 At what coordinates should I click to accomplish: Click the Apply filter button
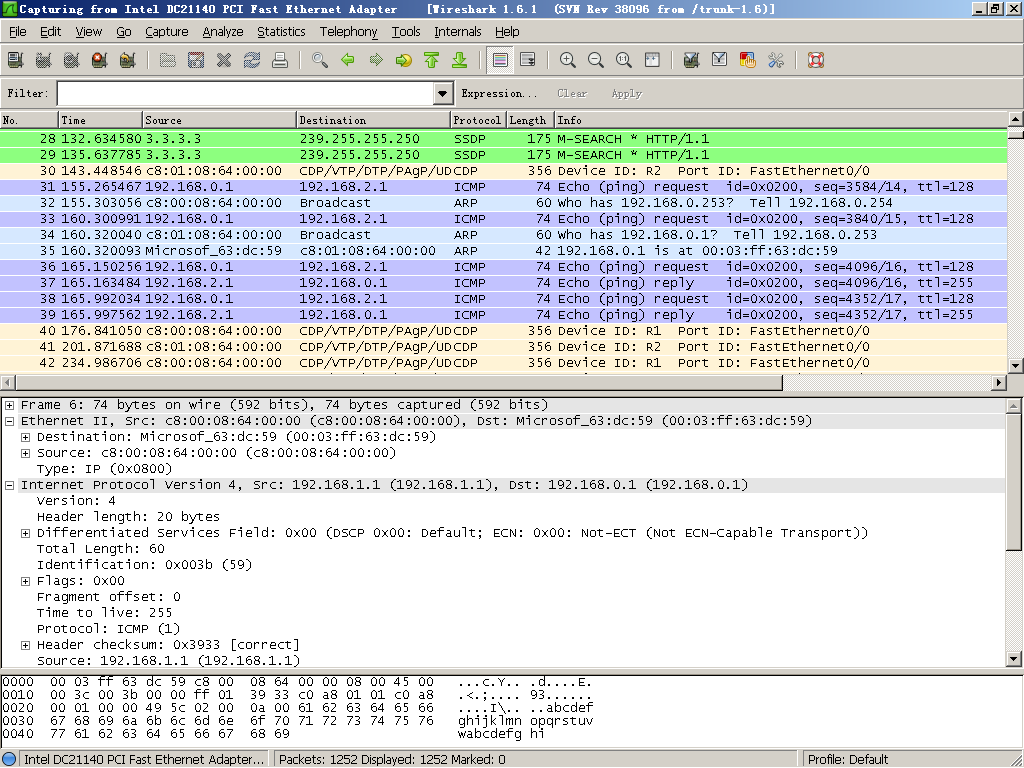click(x=627, y=93)
